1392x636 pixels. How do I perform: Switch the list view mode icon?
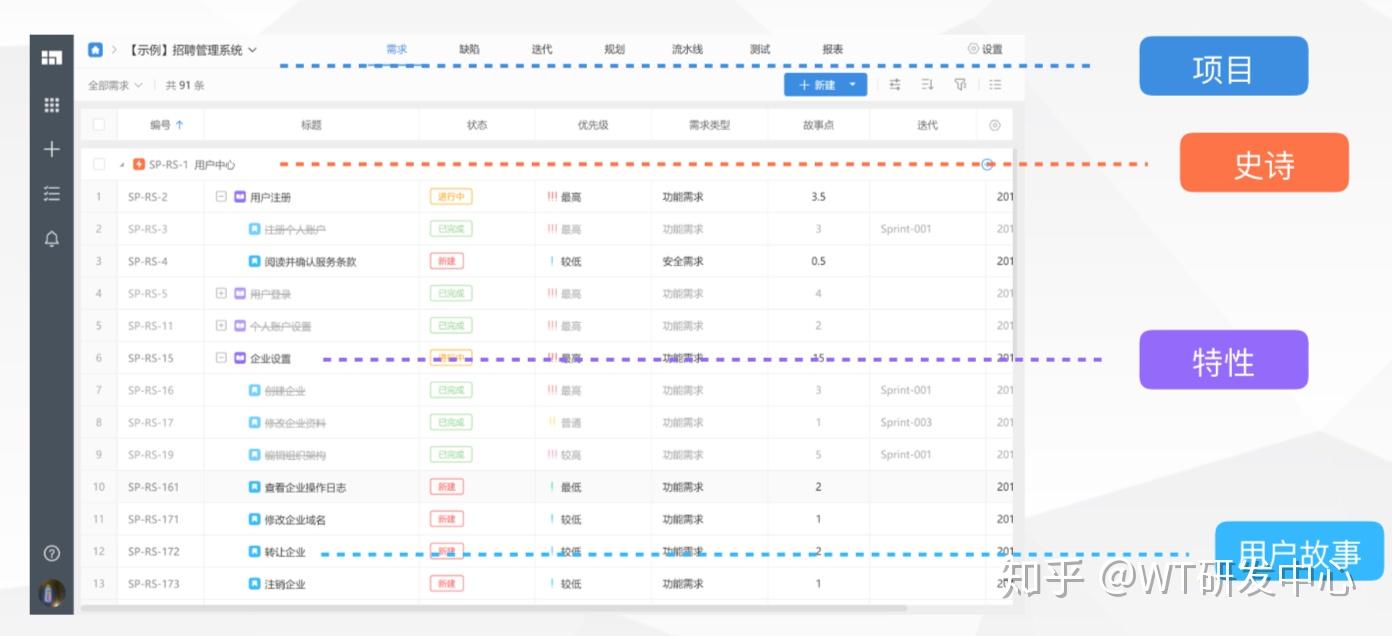pos(995,85)
